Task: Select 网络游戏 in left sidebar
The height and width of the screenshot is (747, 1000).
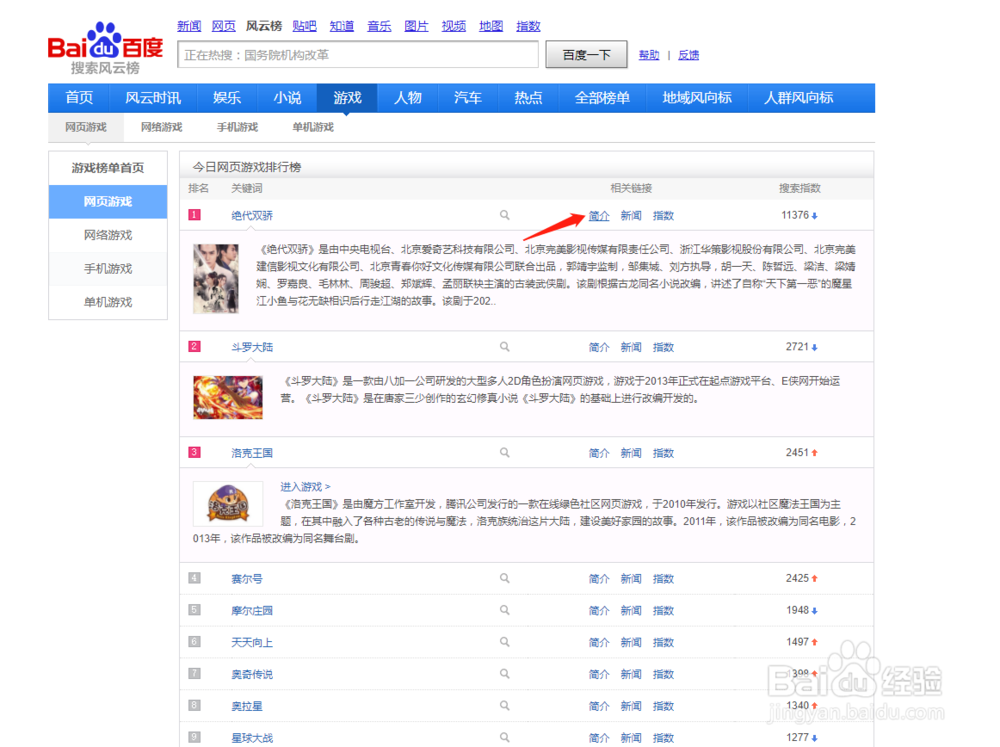Action: [x=108, y=235]
